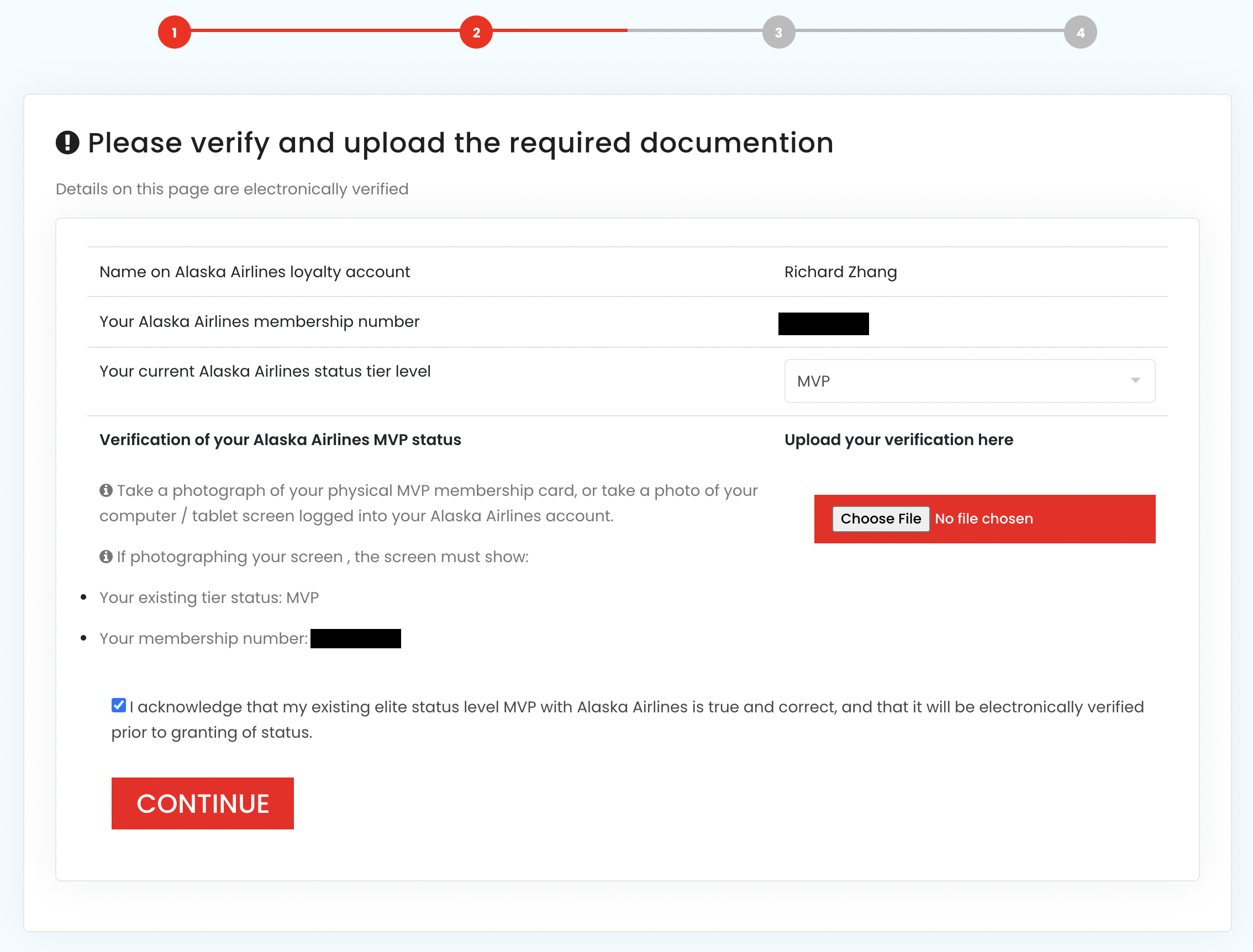The height and width of the screenshot is (952, 1253).
Task: Click exclamation icon beside page heading
Action: [67, 143]
